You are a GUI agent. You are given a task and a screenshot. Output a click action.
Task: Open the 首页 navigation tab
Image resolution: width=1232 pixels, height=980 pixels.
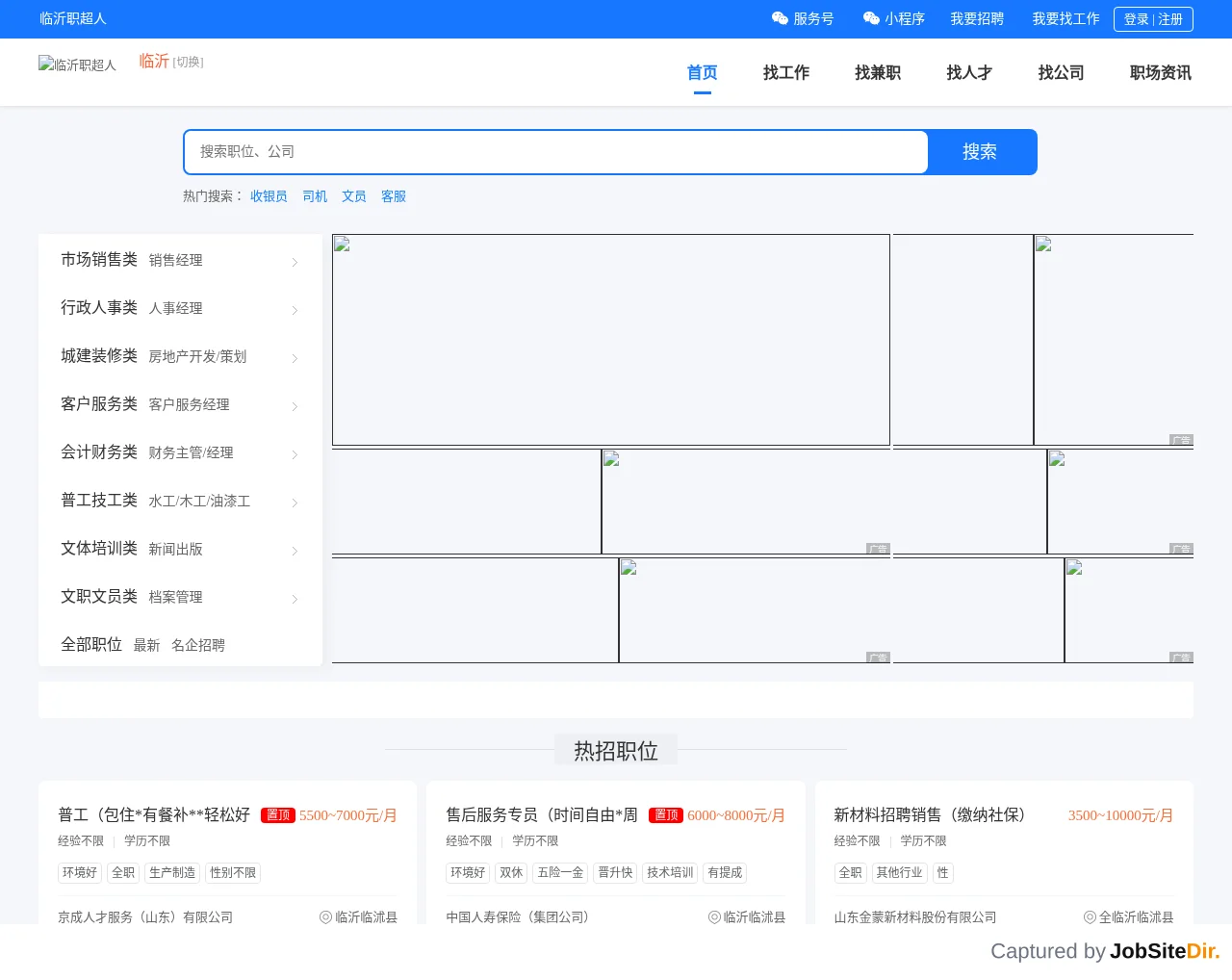tap(703, 73)
